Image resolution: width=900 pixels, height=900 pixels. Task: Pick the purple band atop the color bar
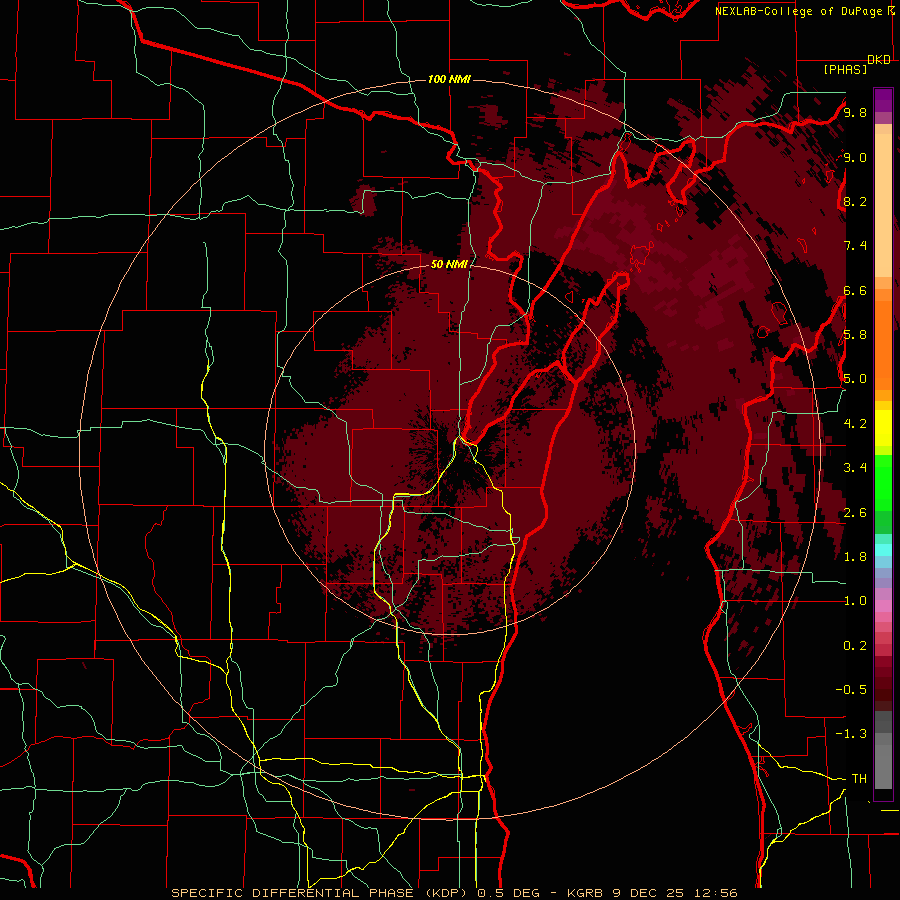click(883, 100)
